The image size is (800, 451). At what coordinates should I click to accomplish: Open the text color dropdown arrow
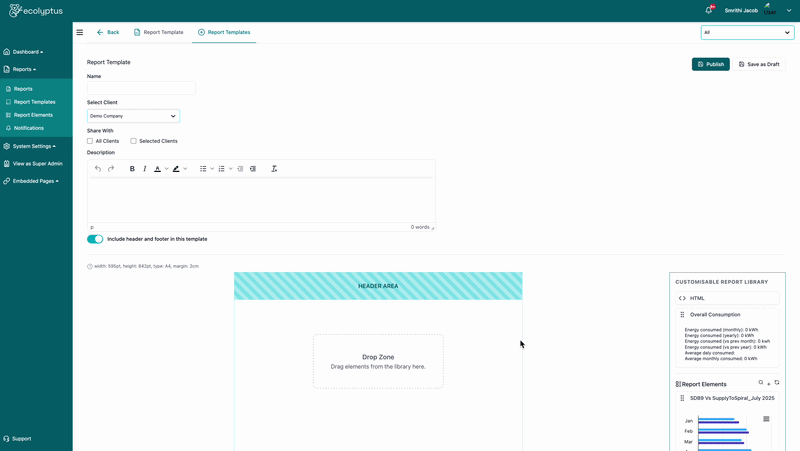pyautogui.click(x=166, y=168)
